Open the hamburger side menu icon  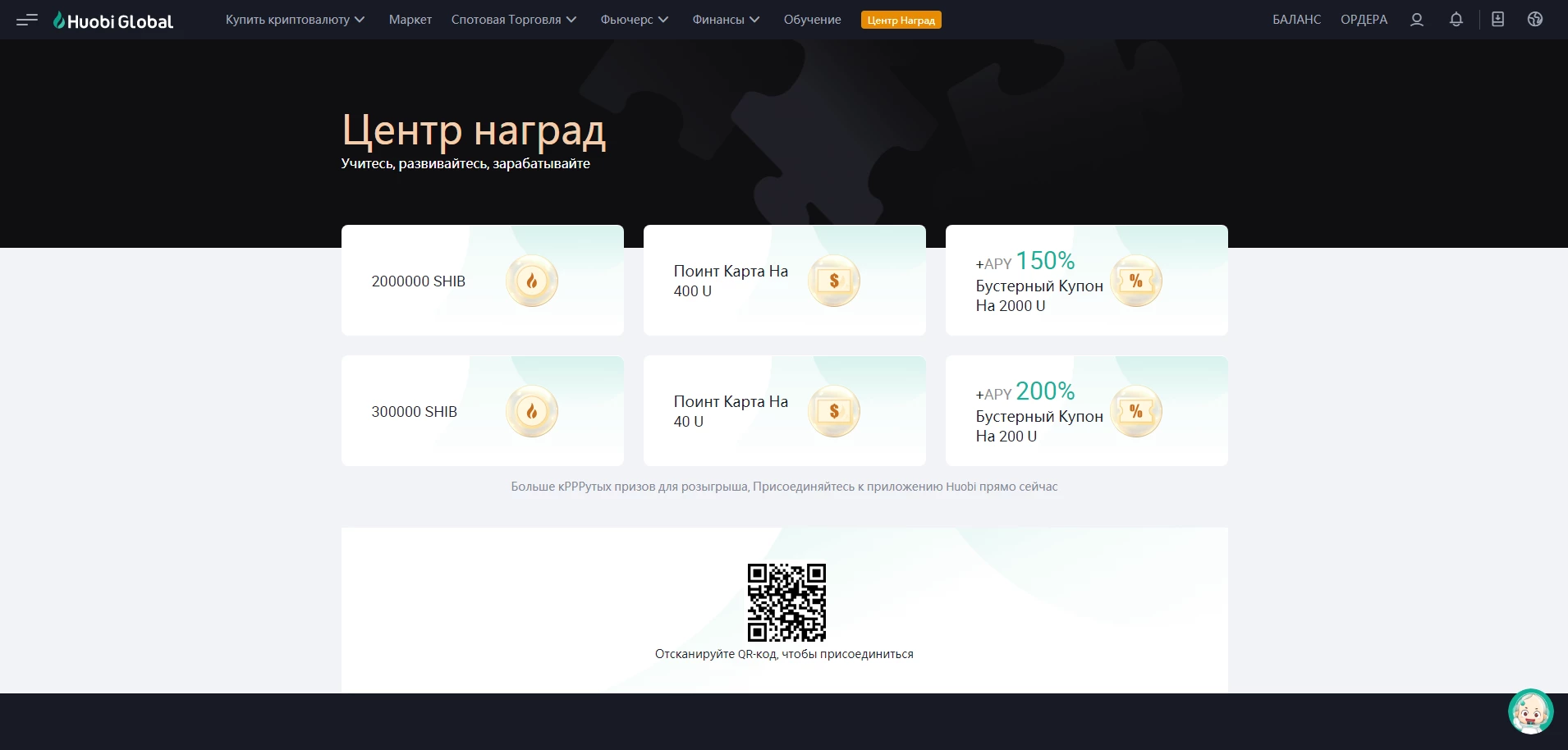click(27, 20)
